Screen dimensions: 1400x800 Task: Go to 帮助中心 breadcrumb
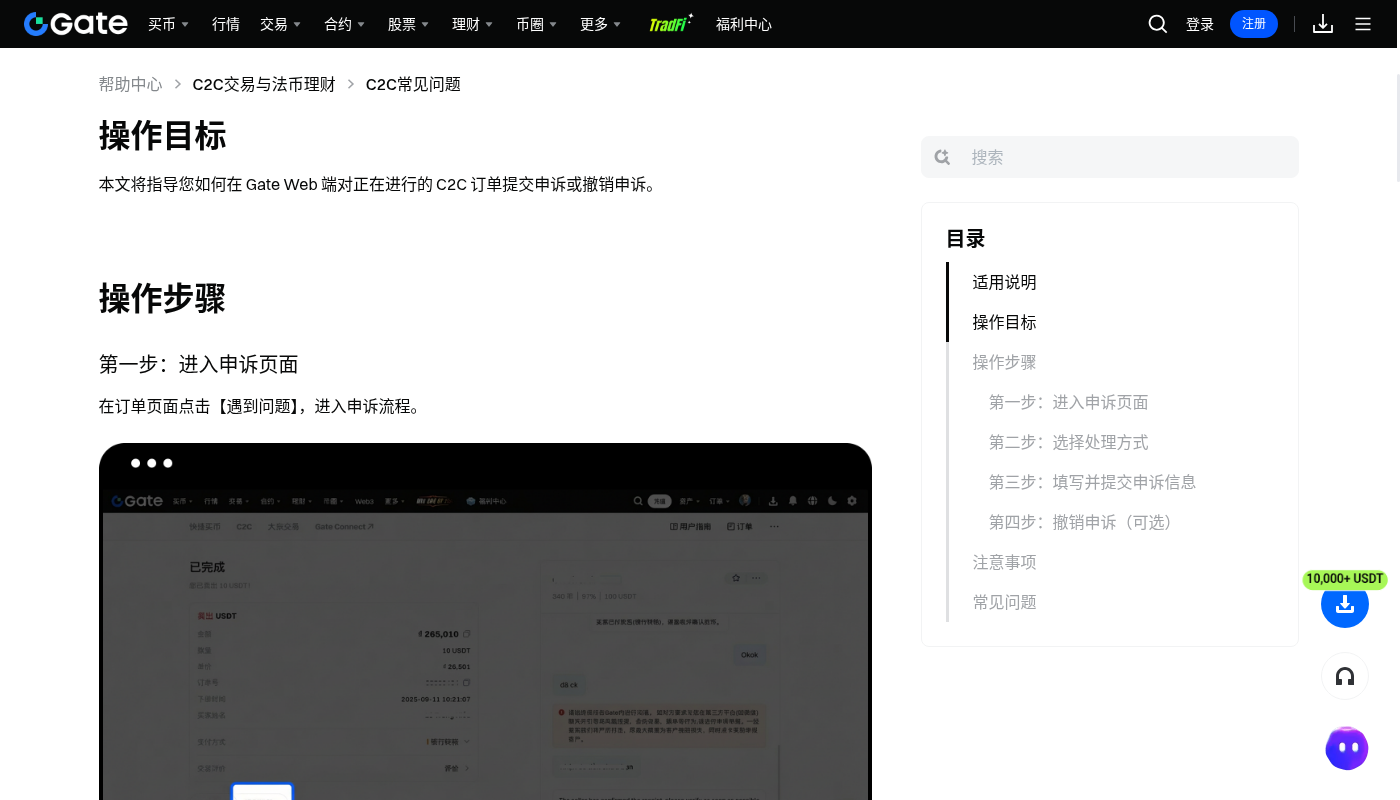[x=130, y=84]
